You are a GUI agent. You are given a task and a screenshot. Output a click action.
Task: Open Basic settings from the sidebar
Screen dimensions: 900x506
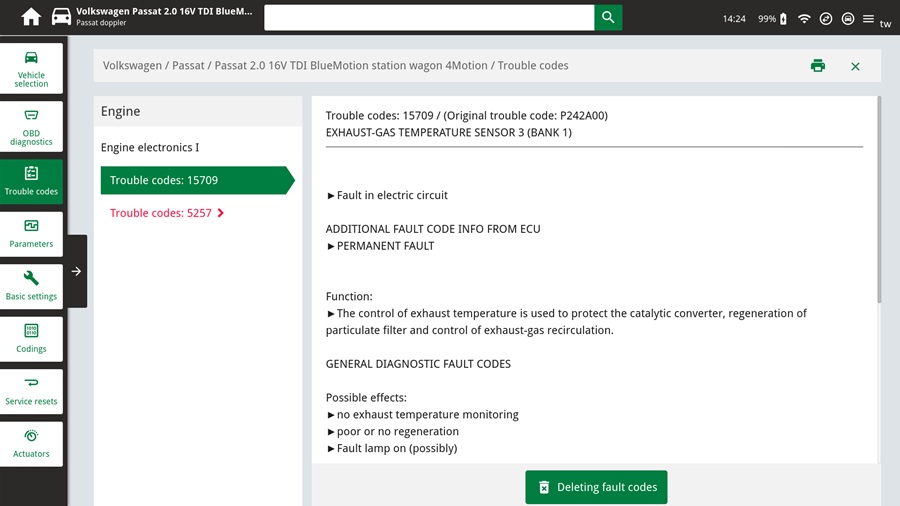(31, 285)
